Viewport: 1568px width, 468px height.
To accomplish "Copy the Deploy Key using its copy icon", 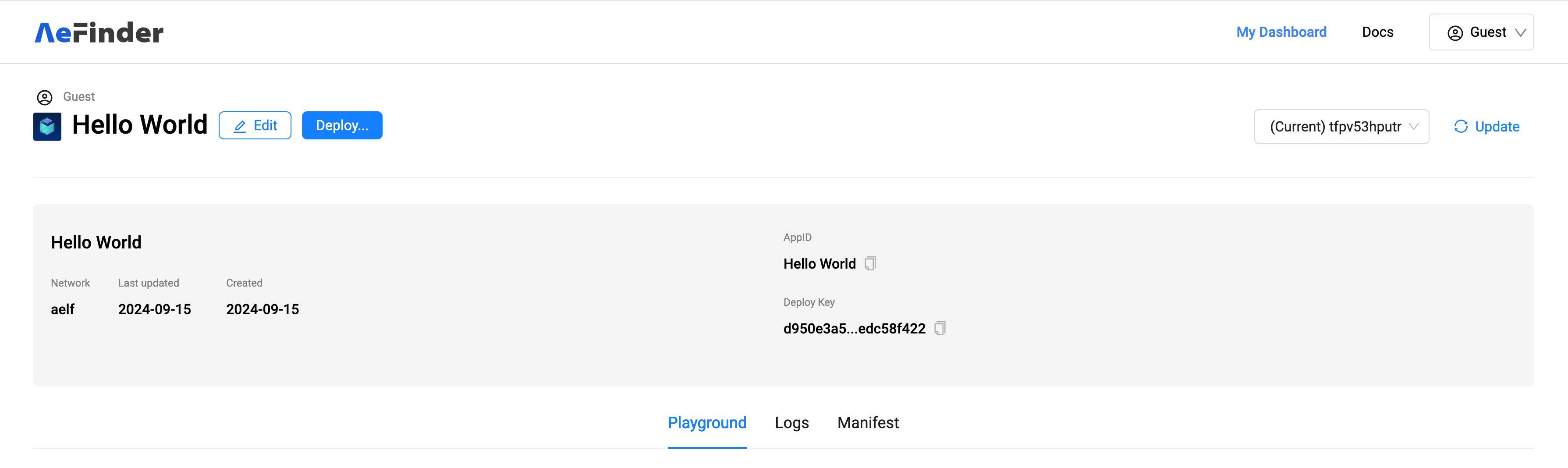I will [x=940, y=329].
